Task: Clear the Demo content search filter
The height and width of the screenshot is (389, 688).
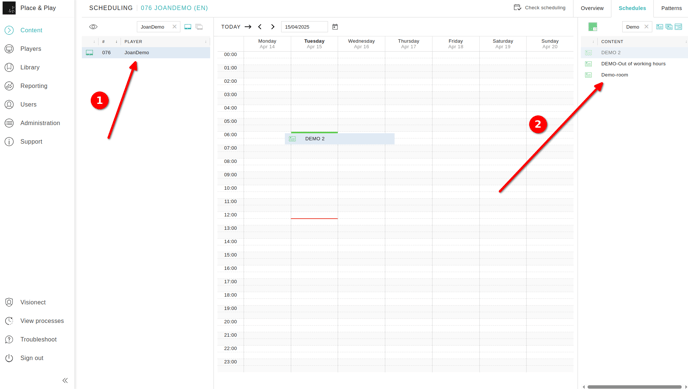Action: 646,27
